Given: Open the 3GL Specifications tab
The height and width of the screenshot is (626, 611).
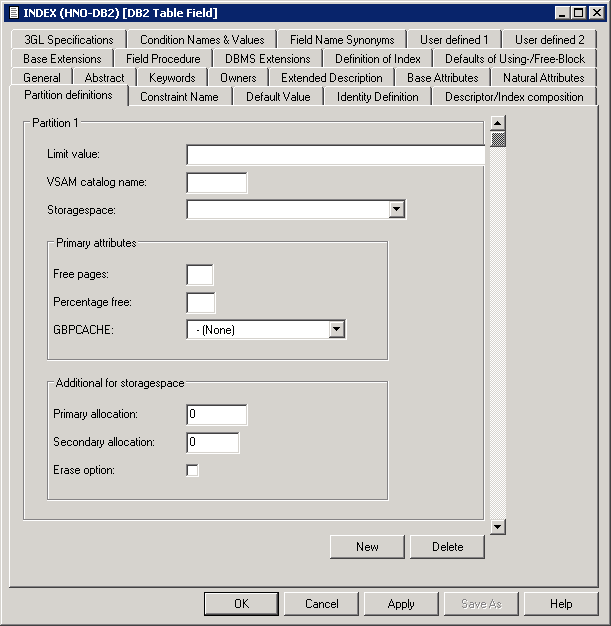Looking at the screenshot, I should (69, 40).
